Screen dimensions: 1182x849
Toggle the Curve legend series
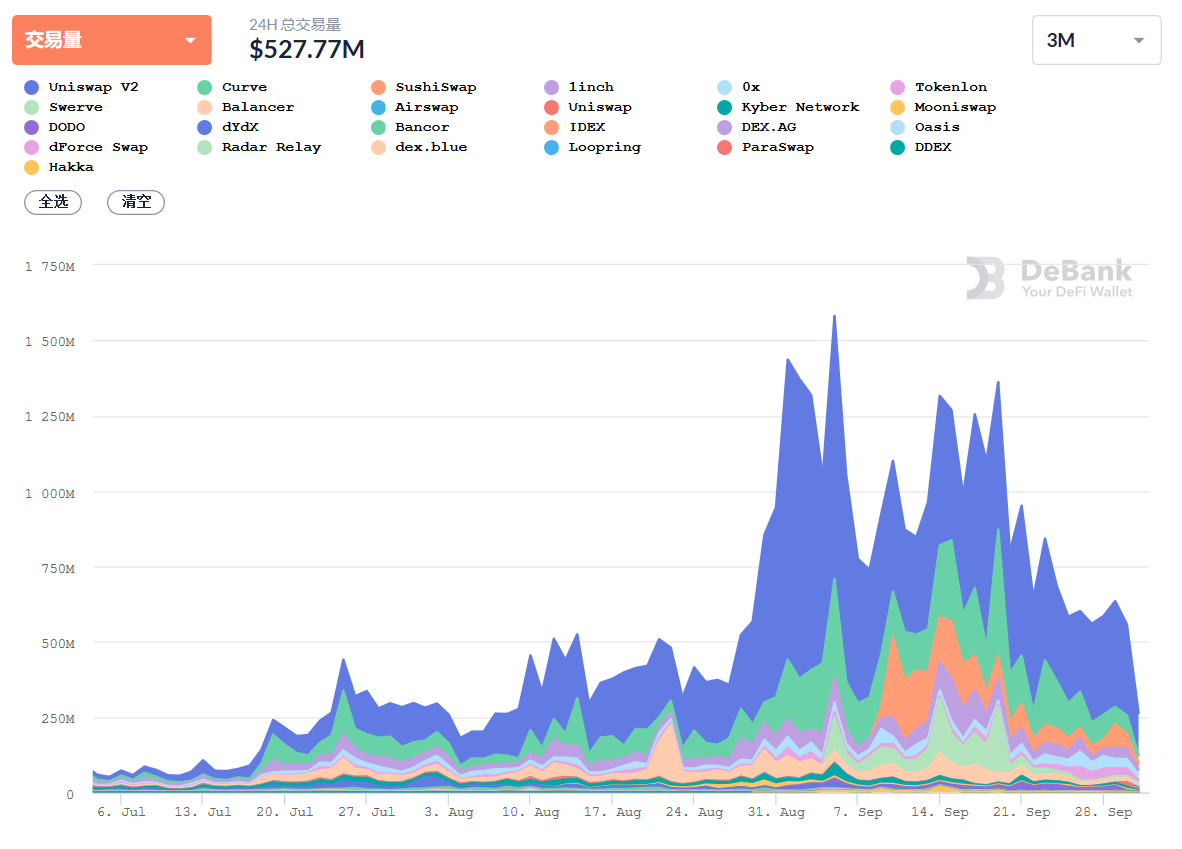(x=232, y=87)
